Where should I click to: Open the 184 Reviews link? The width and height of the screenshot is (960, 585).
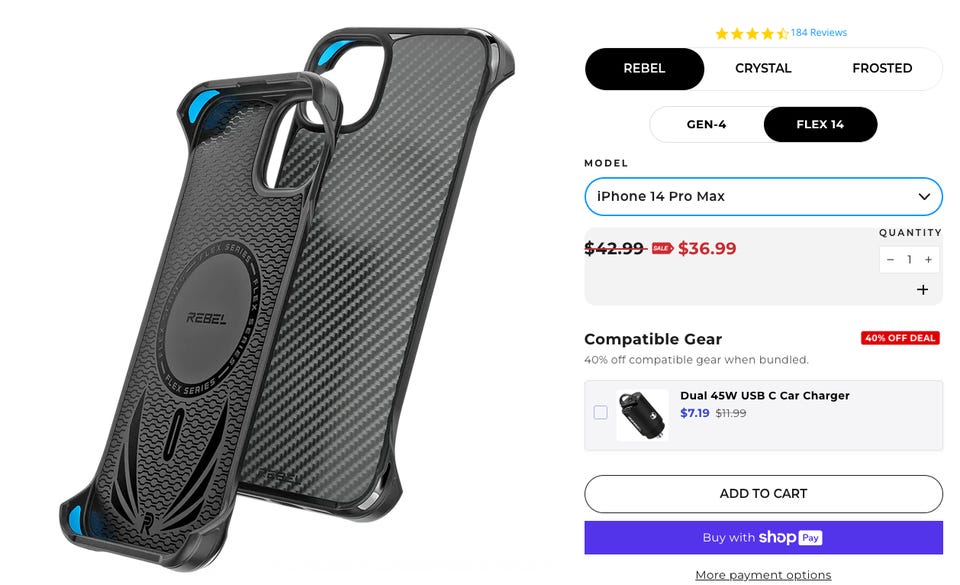(x=819, y=32)
